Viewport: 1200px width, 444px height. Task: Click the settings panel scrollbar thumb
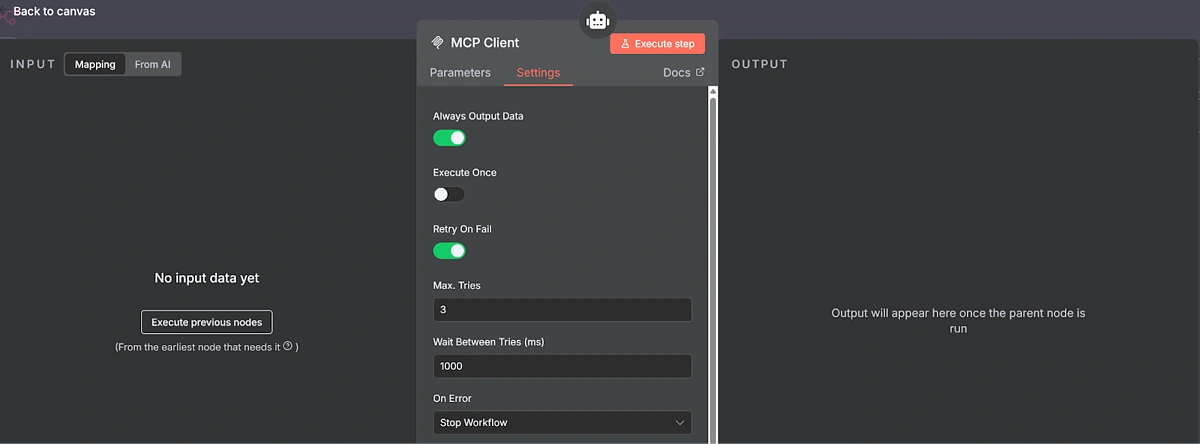(x=712, y=260)
